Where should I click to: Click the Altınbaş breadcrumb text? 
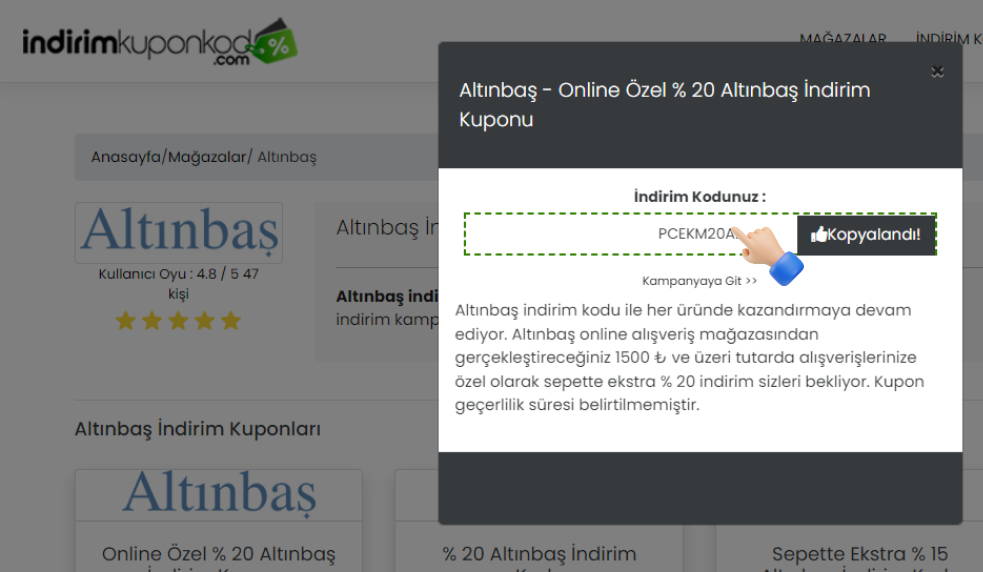tap(287, 157)
